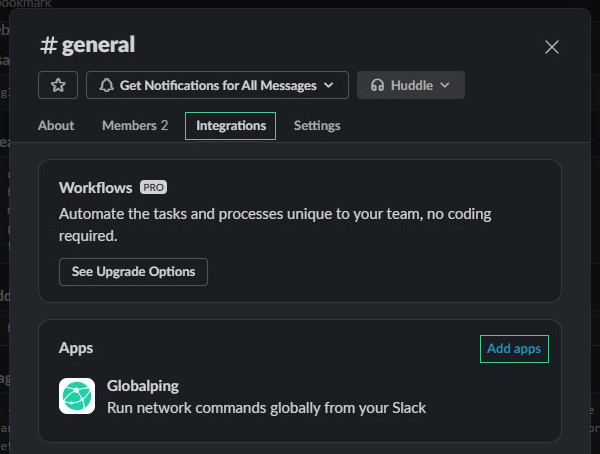Click the Huddle headphones icon
The image size is (600, 454).
(x=377, y=85)
